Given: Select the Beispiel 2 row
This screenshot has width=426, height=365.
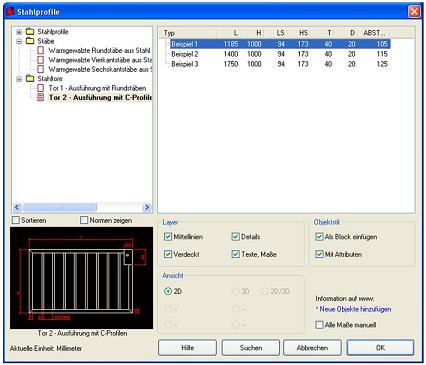Looking at the screenshot, I should tap(280, 54).
